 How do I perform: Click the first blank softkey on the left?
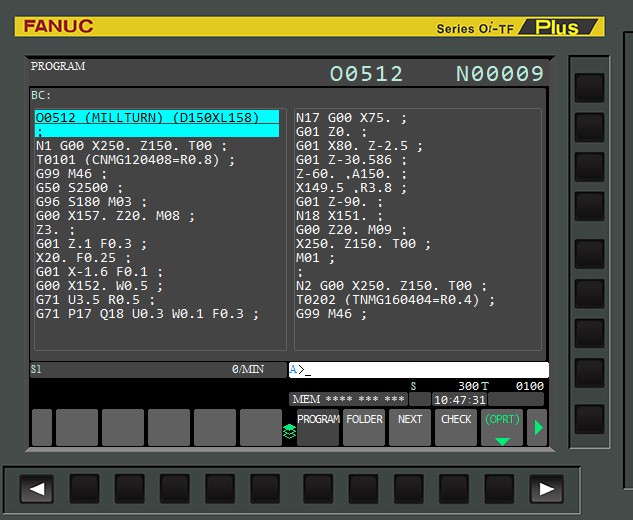click(x=41, y=427)
